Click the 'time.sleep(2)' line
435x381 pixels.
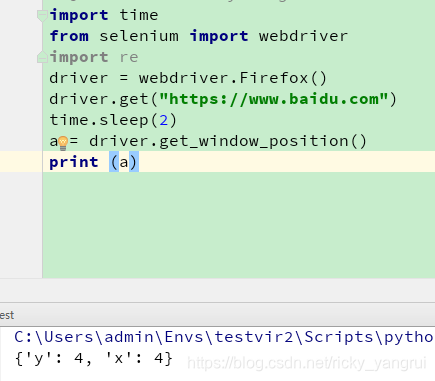pyautogui.click(x=113, y=120)
